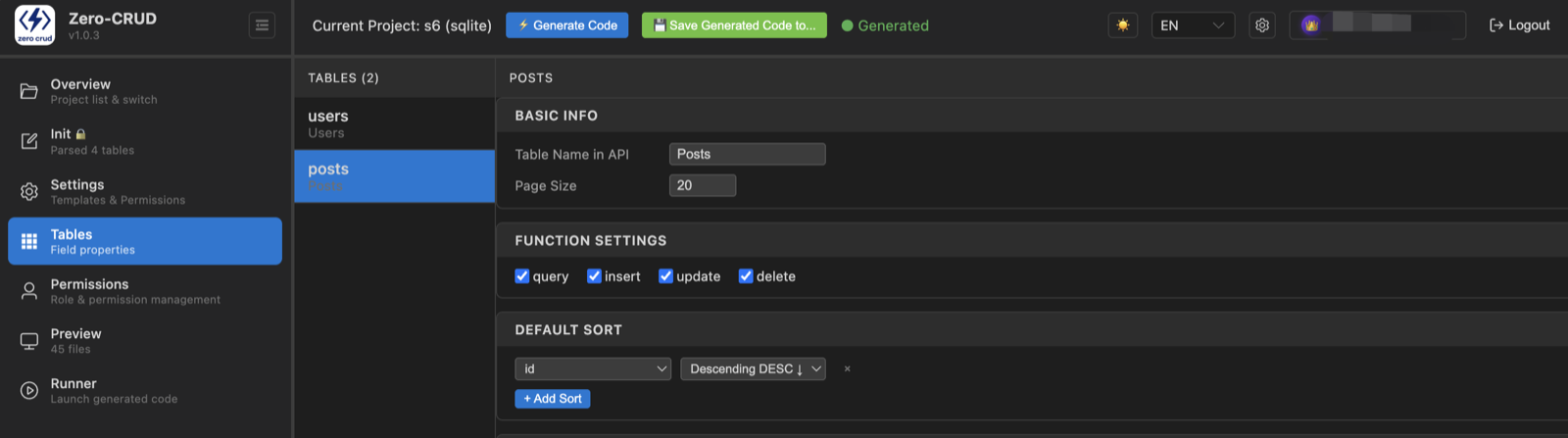The height and width of the screenshot is (438, 1568).
Task: Click the DEFAULT SORT section header
Action: pyautogui.click(x=568, y=330)
